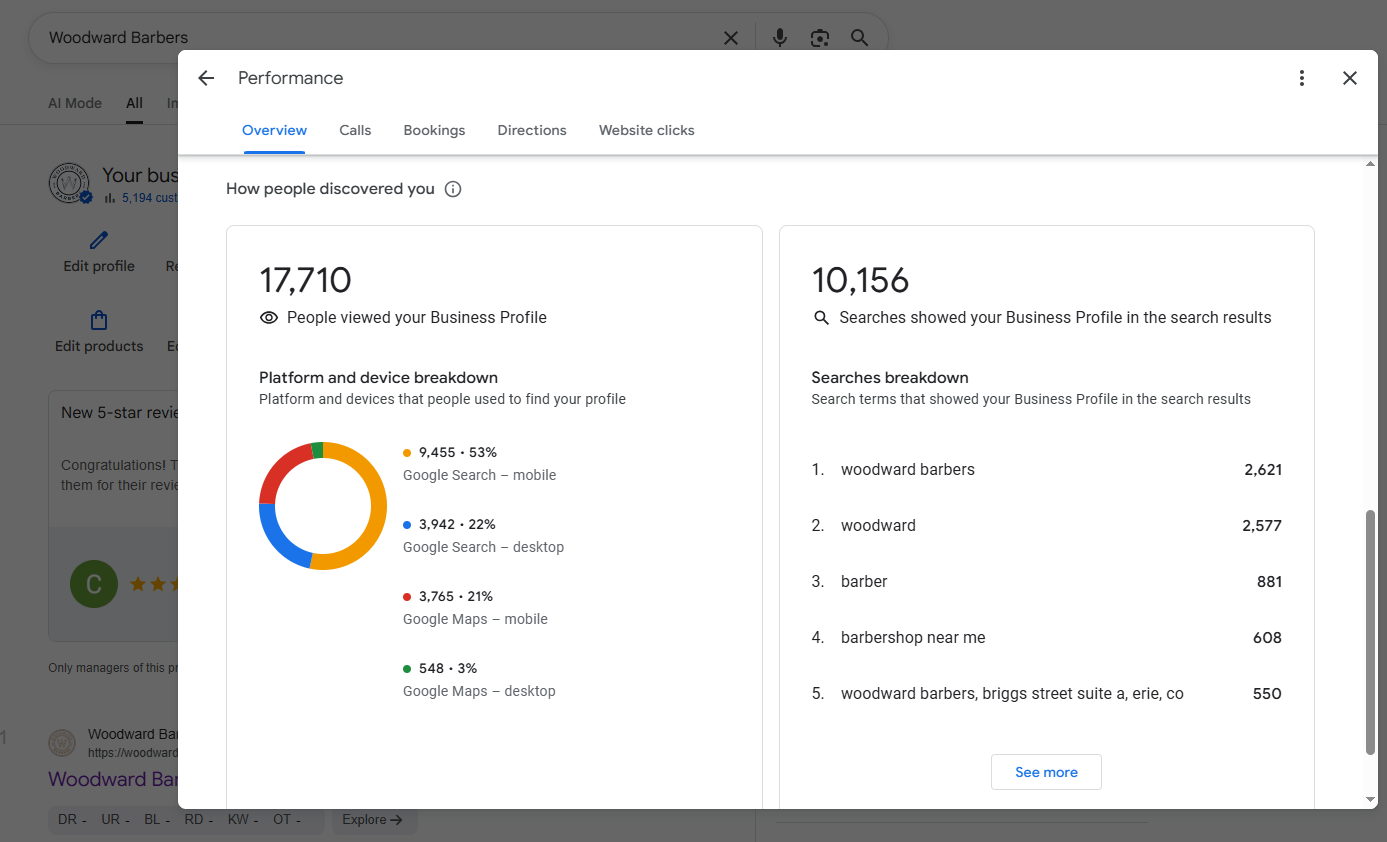Open search by image camera icon
The height and width of the screenshot is (842, 1387).
pyautogui.click(x=820, y=38)
